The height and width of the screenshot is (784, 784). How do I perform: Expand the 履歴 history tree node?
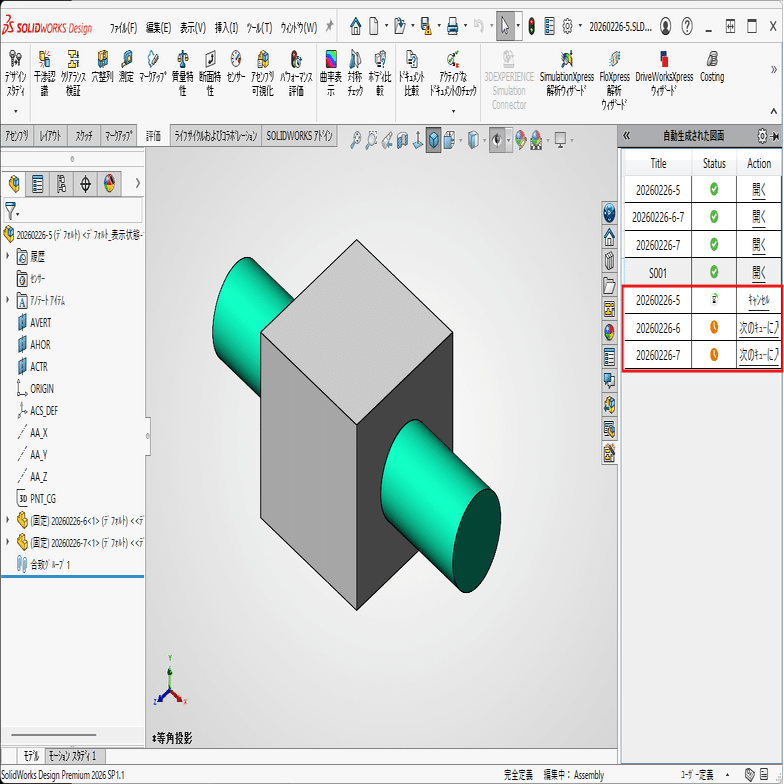click(x=8, y=256)
